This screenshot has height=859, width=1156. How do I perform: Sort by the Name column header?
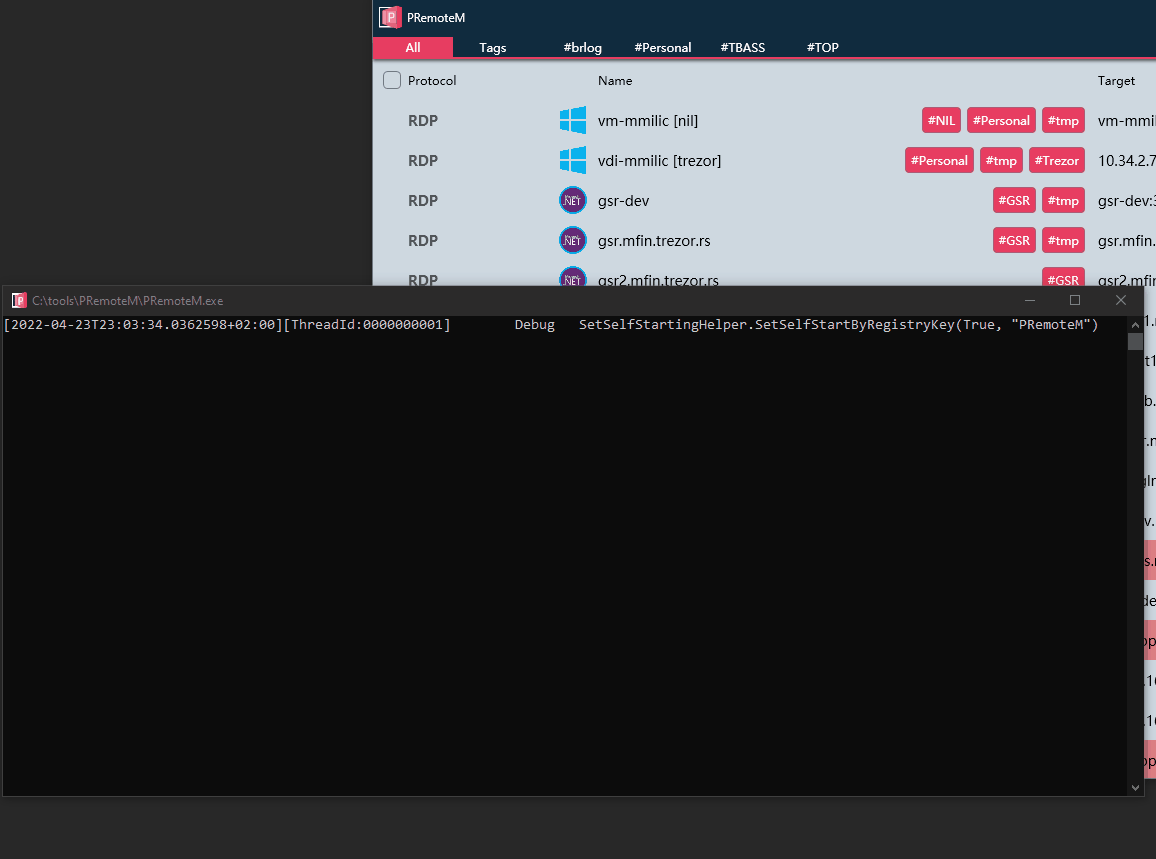pos(615,80)
